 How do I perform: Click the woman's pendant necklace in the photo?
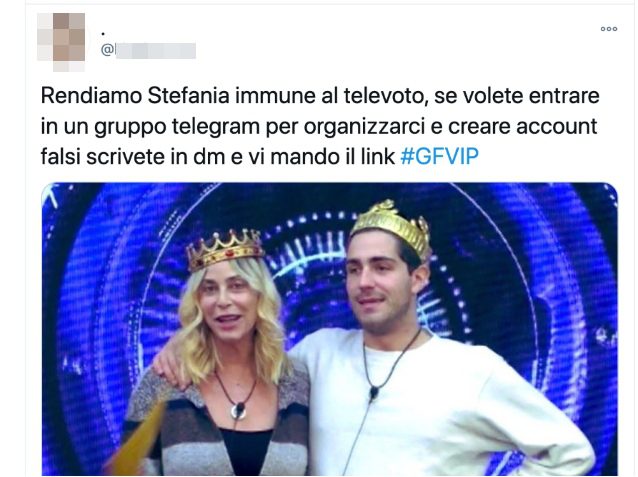click(x=237, y=410)
